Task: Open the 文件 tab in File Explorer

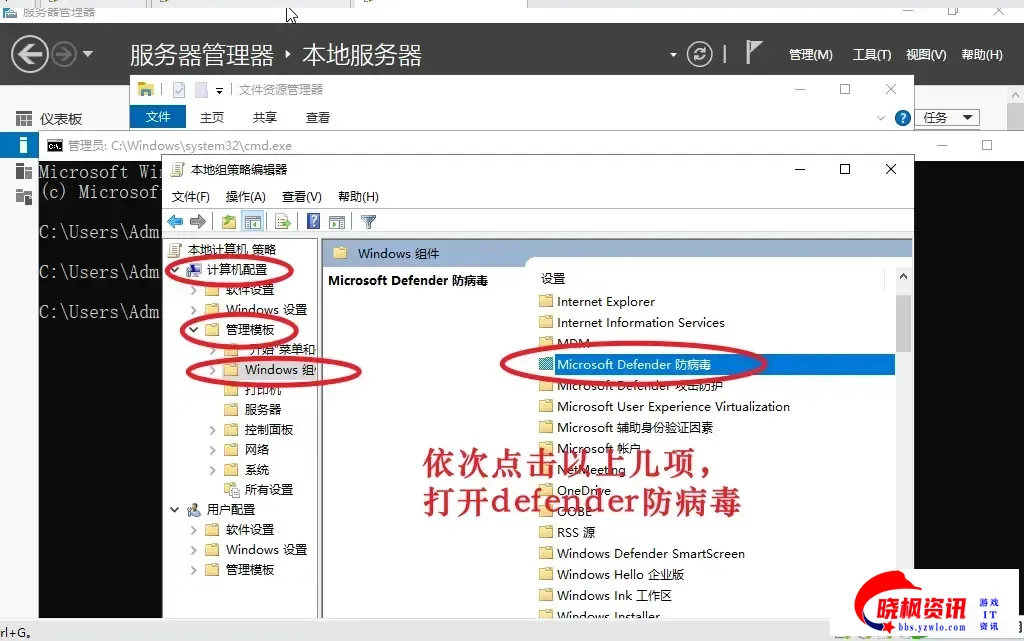Action: tap(158, 117)
